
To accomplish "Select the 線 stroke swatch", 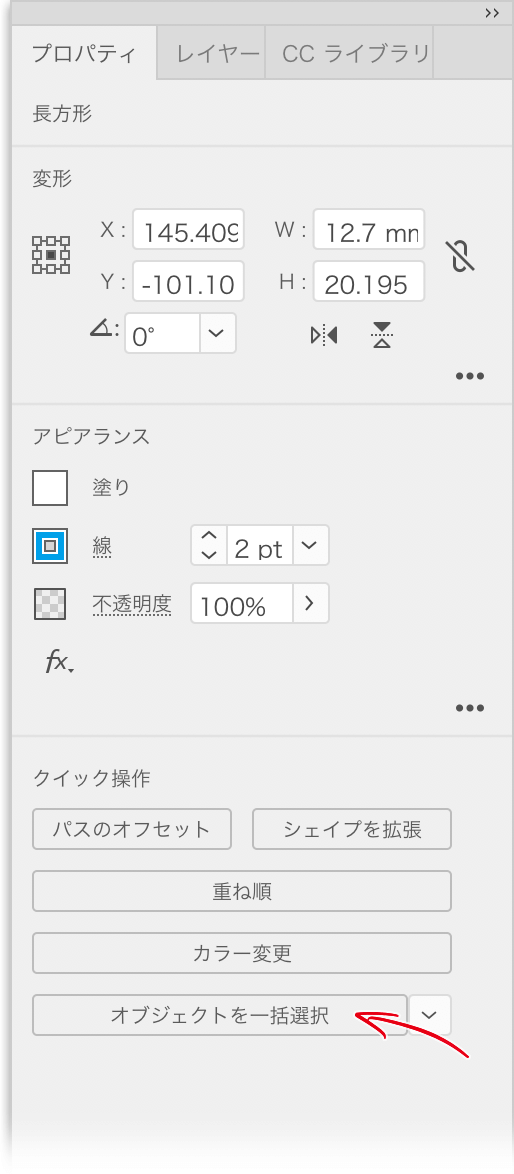I will (50, 546).
